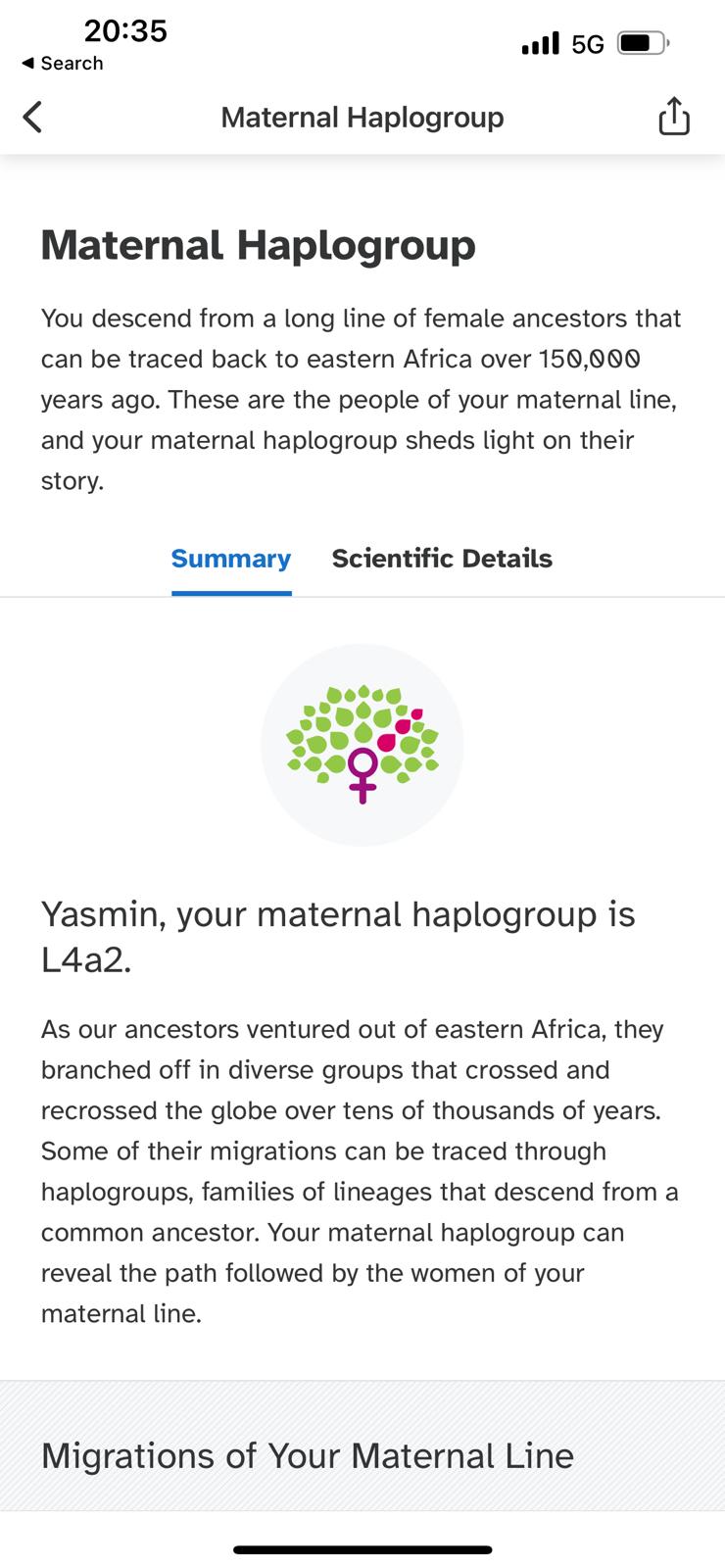Tap the pink leaves in the tree icon
This screenshot has height=1568, width=725.
pos(402,729)
